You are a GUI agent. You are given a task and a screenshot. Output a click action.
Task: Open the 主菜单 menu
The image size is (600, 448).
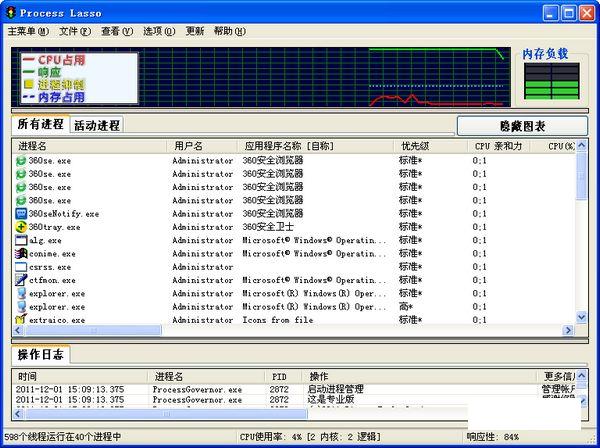point(27,31)
